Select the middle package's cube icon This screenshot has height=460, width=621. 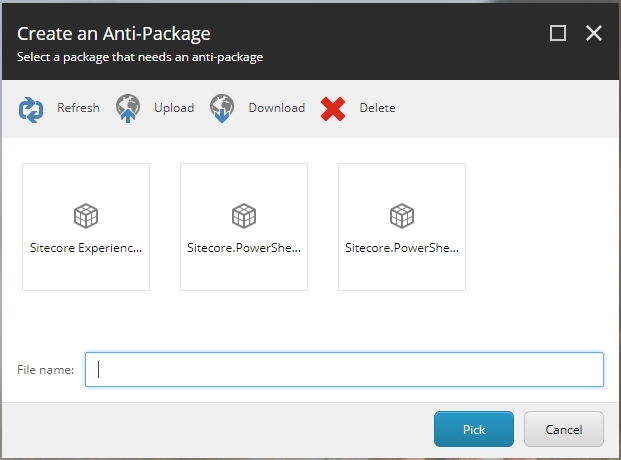pos(244,215)
